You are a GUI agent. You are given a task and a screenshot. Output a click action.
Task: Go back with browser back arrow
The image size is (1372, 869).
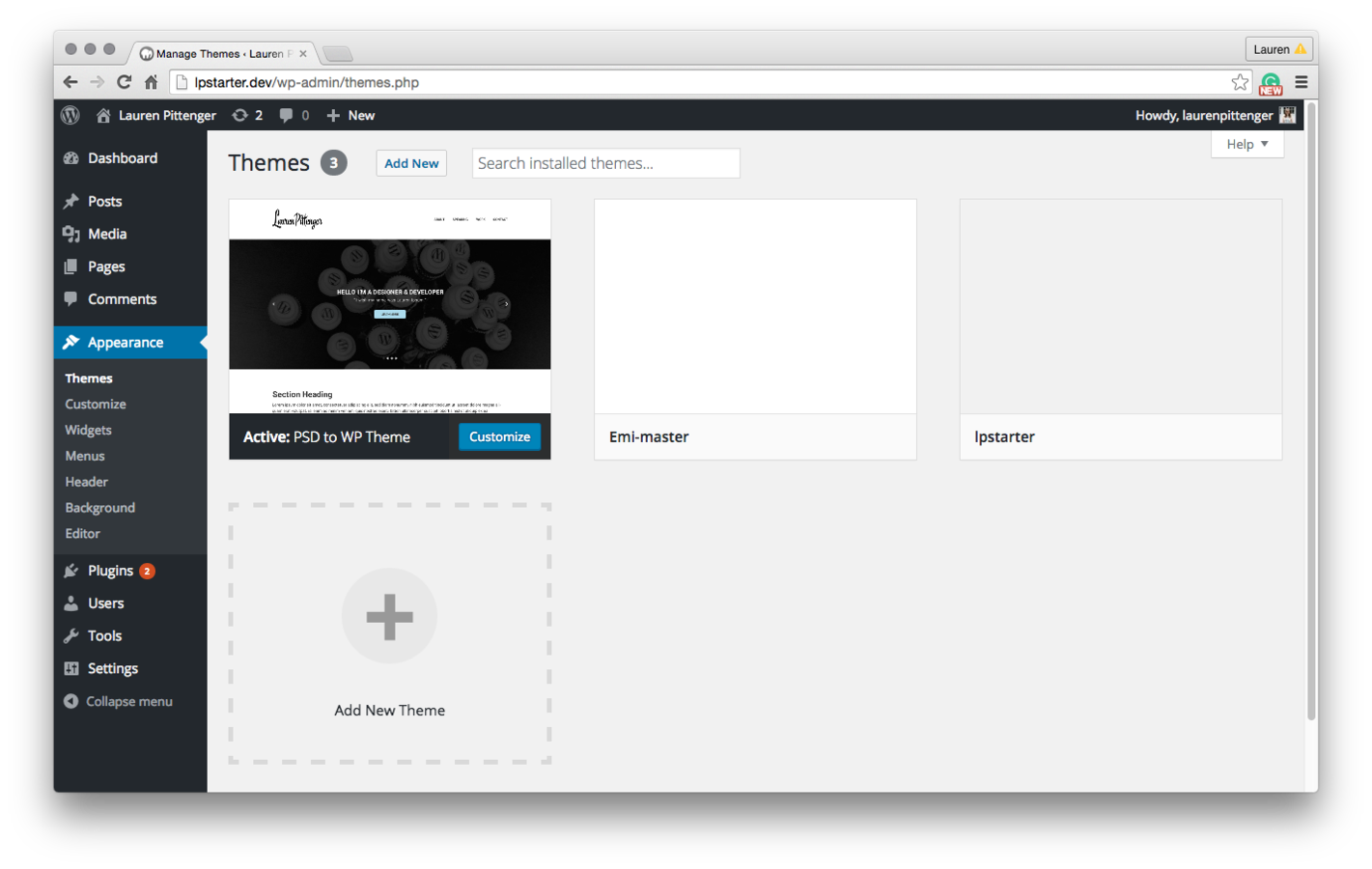coord(70,82)
